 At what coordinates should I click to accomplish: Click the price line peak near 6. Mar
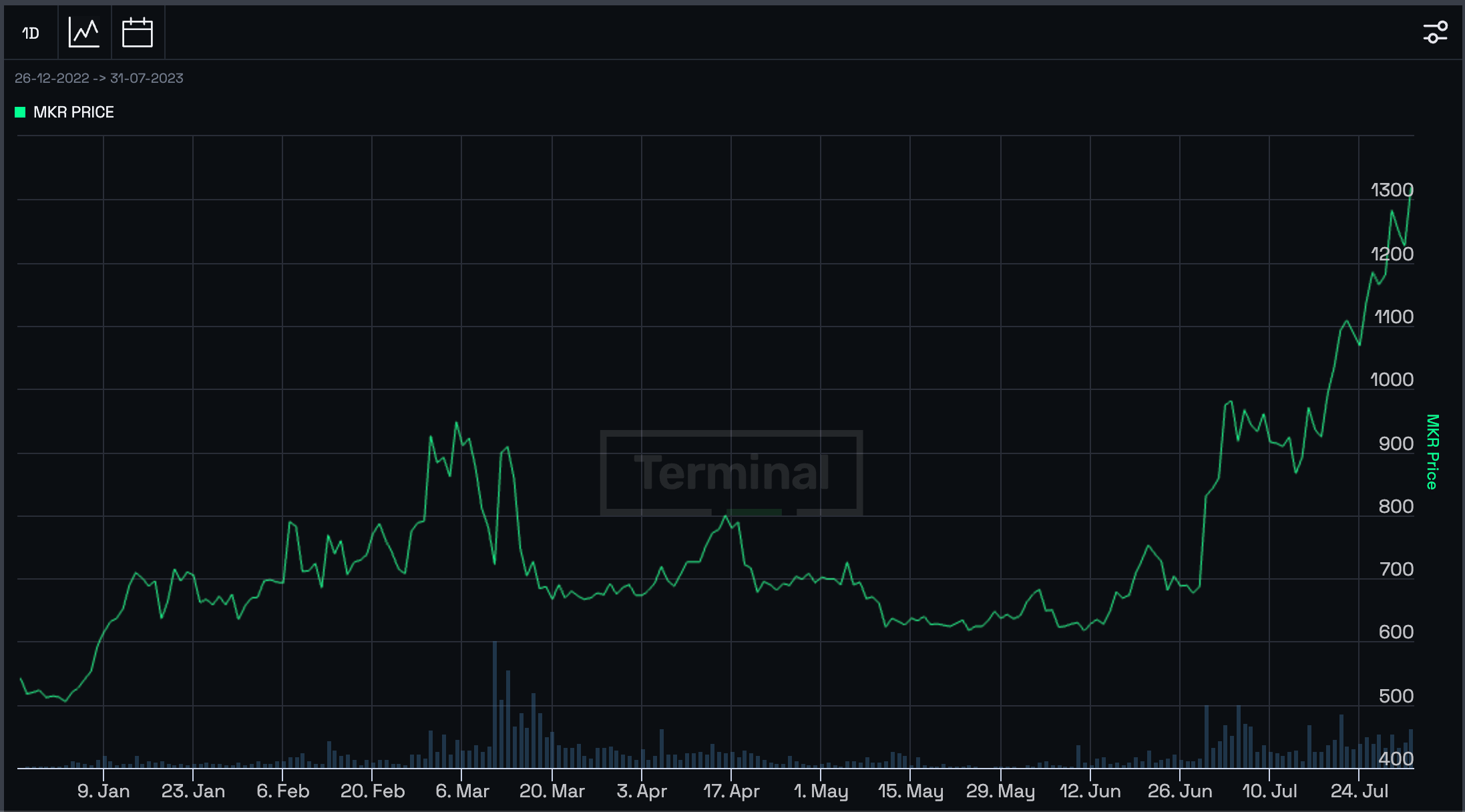(x=456, y=423)
